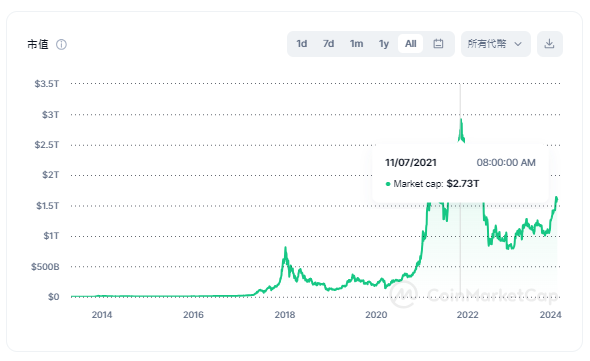Click the 11/07/2021 tooltip date
This screenshot has width=590, height=361.
411,163
